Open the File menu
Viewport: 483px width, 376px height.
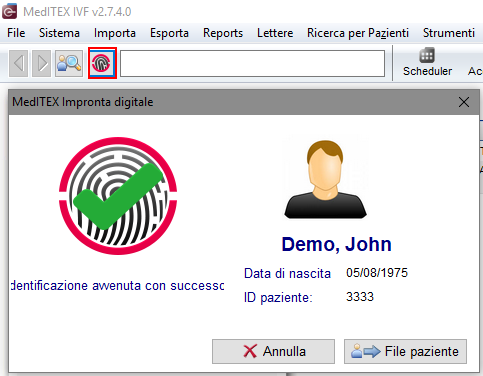[16, 33]
